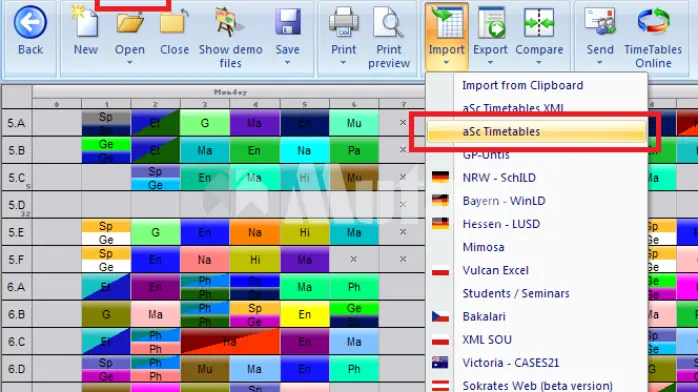
Task: Click the Back arrow icon
Action: point(30,22)
